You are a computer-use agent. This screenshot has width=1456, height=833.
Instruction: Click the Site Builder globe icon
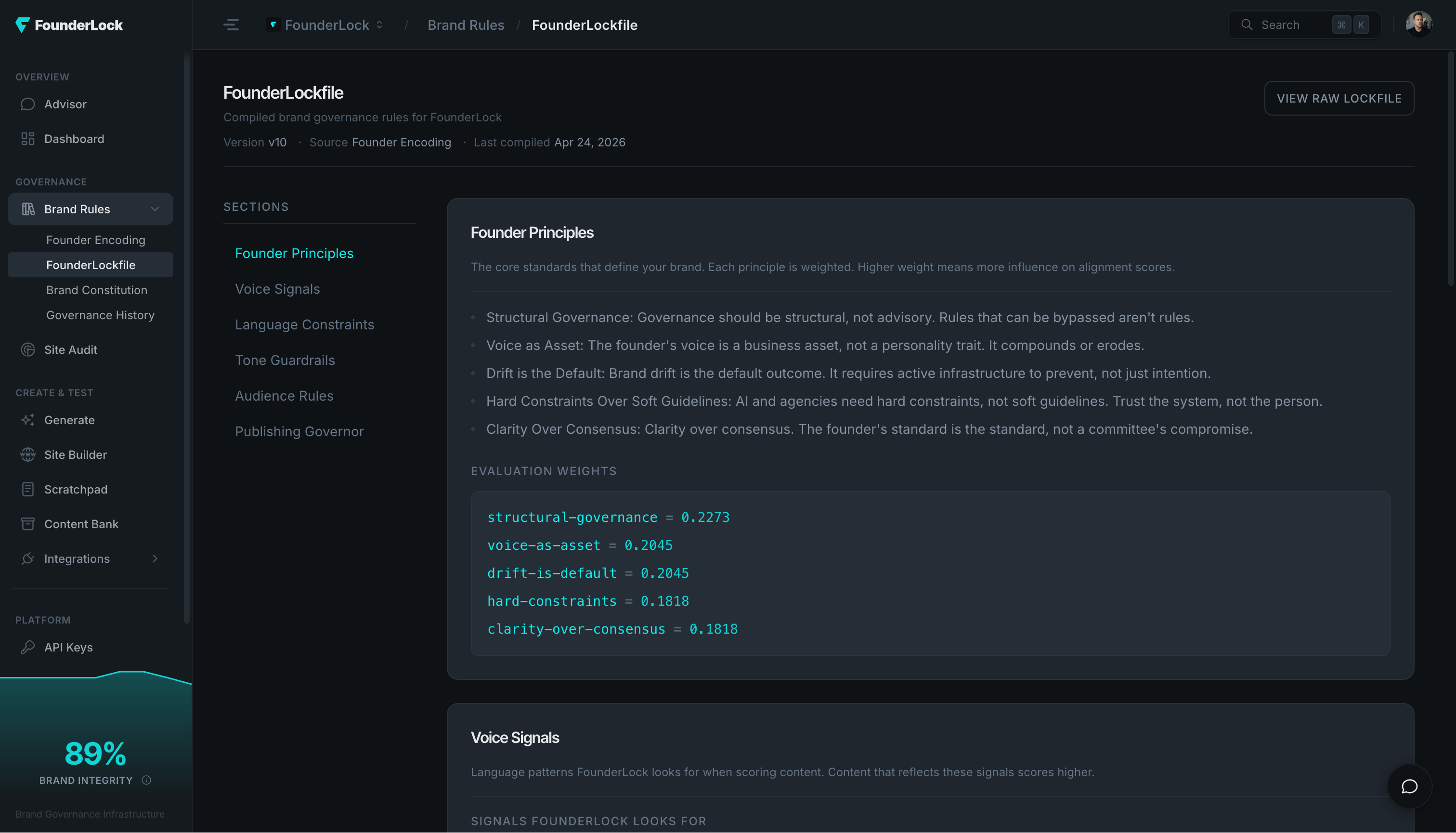27,455
